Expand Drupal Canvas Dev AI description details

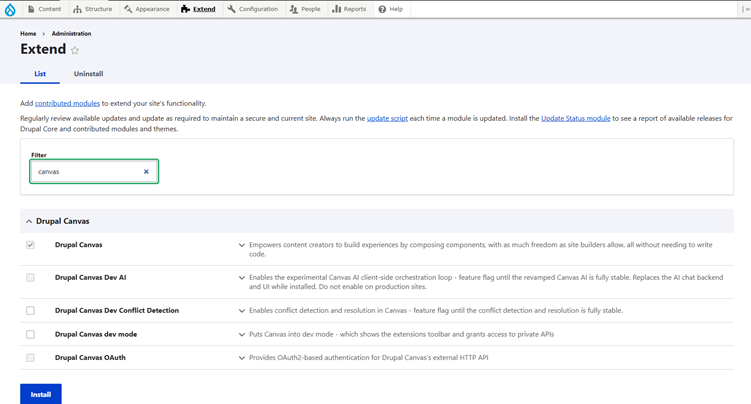[242, 278]
